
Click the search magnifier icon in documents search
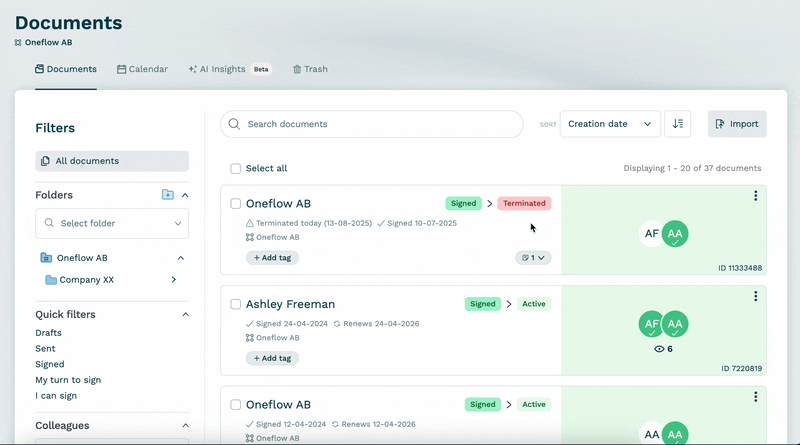click(x=234, y=124)
